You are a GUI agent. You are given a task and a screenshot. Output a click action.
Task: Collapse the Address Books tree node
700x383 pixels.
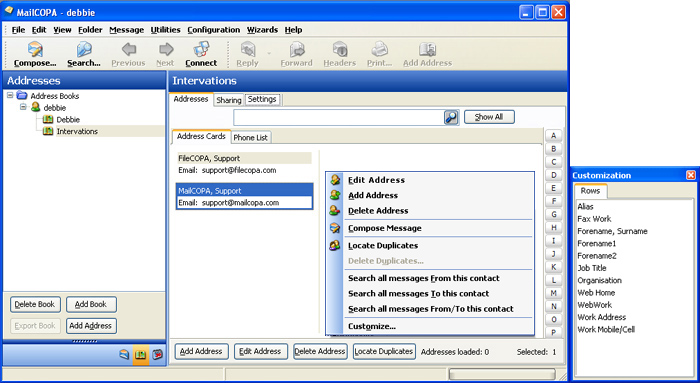pyautogui.click(x=10, y=95)
